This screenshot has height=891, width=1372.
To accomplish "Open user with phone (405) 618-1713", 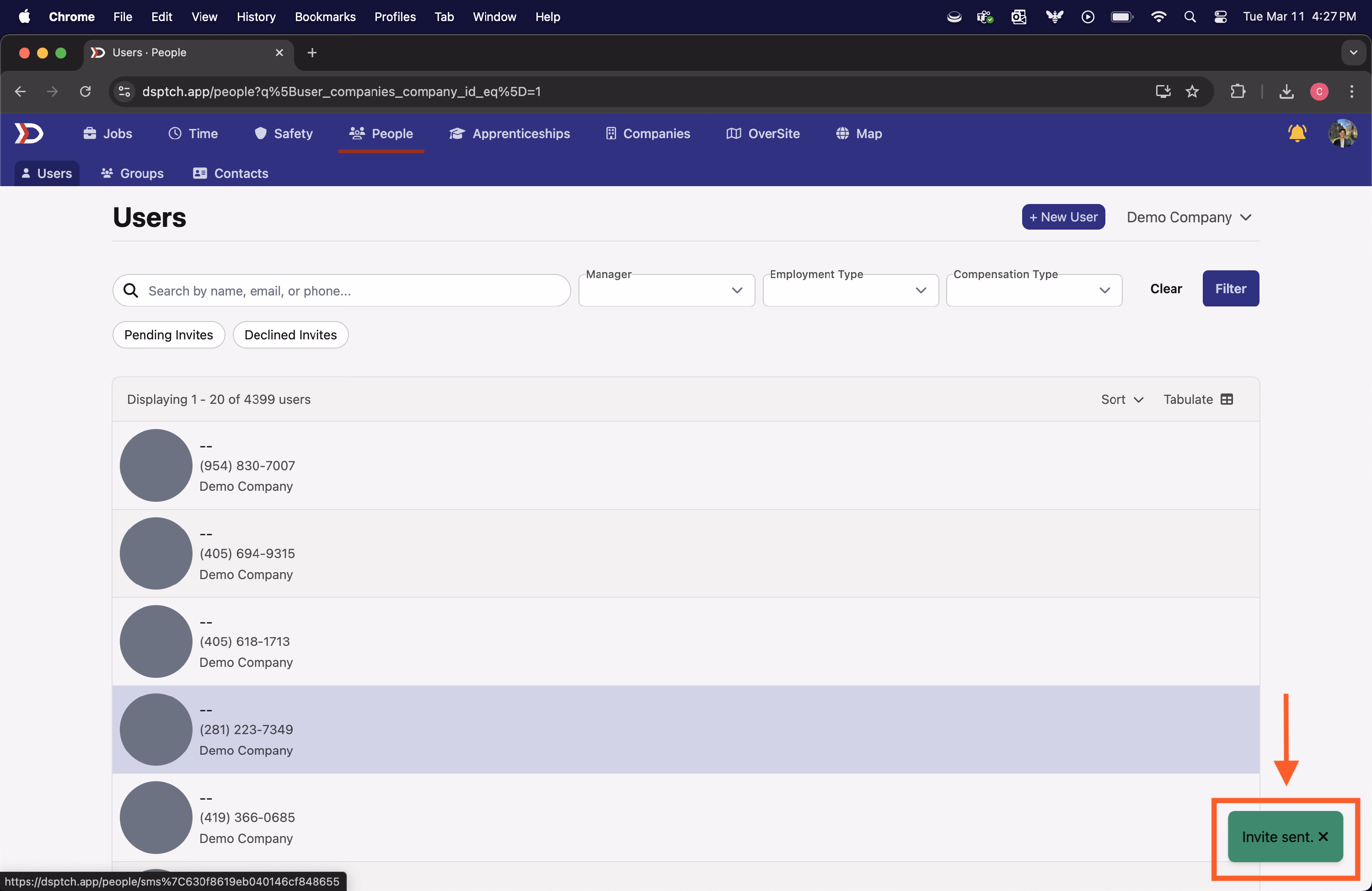I will pos(686,641).
